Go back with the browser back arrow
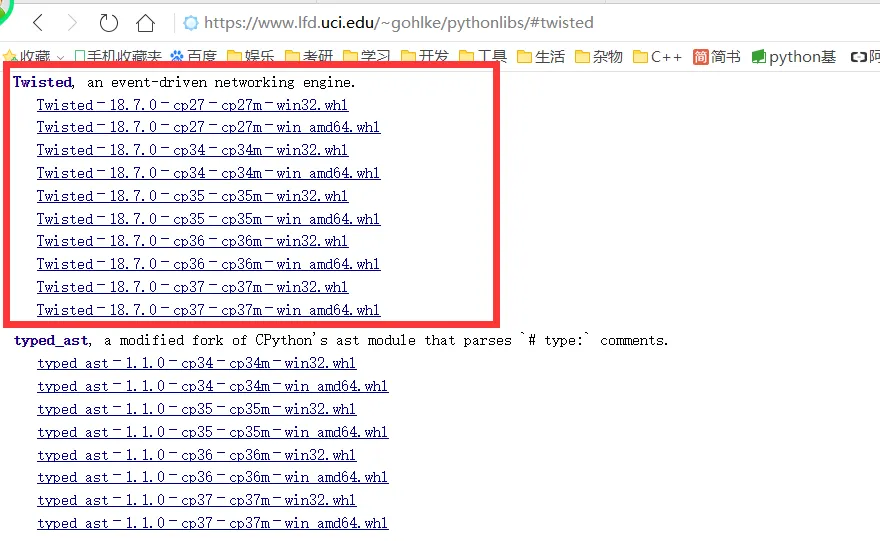880x541 pixels. [38, 23]
